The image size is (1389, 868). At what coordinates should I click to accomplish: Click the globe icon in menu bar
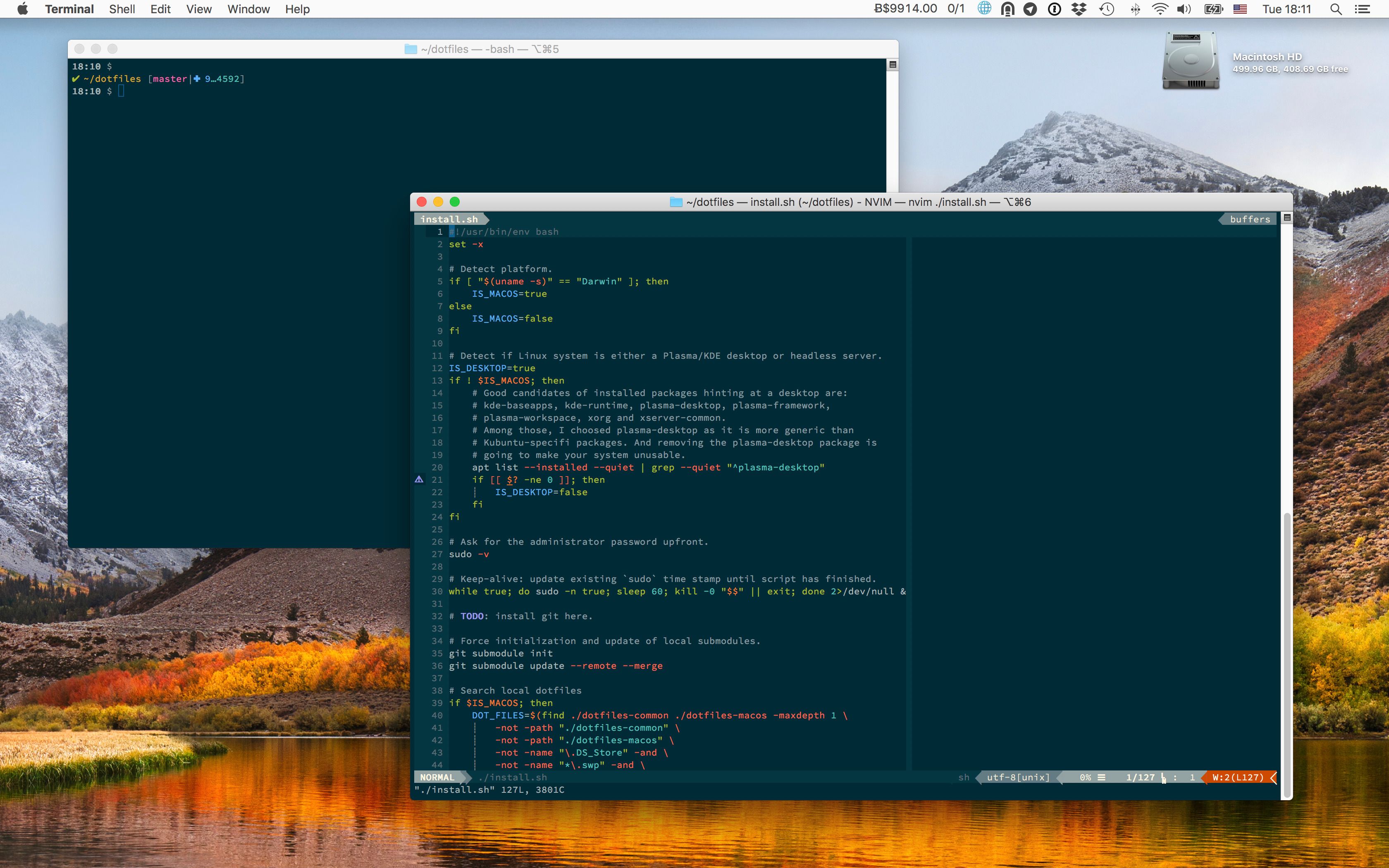pos(984,9)
